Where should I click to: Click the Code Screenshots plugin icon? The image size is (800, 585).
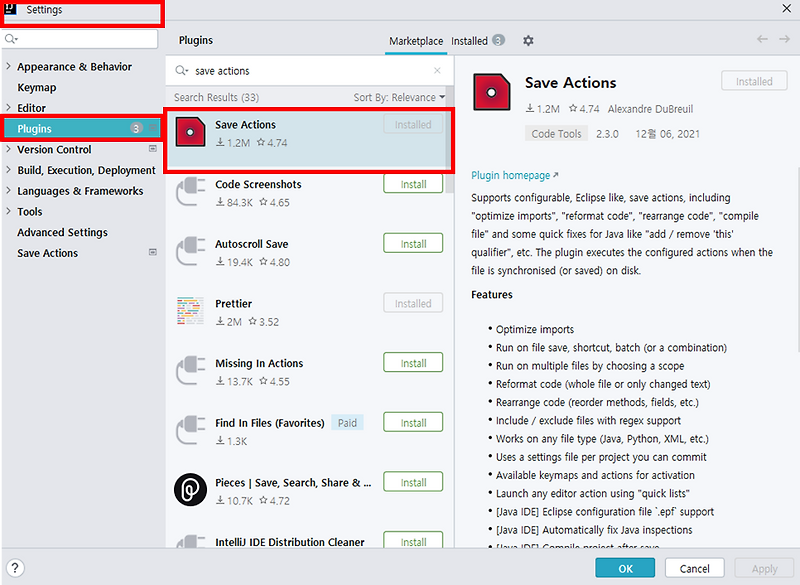click(190, 190)
